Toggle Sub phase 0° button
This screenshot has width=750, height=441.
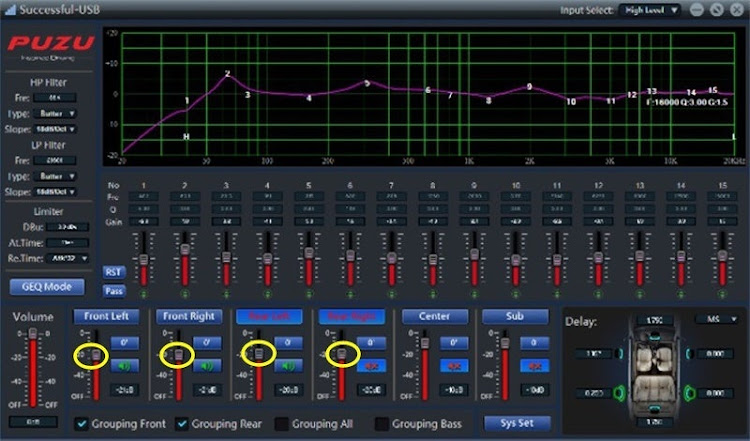click(x=534, y=342)
